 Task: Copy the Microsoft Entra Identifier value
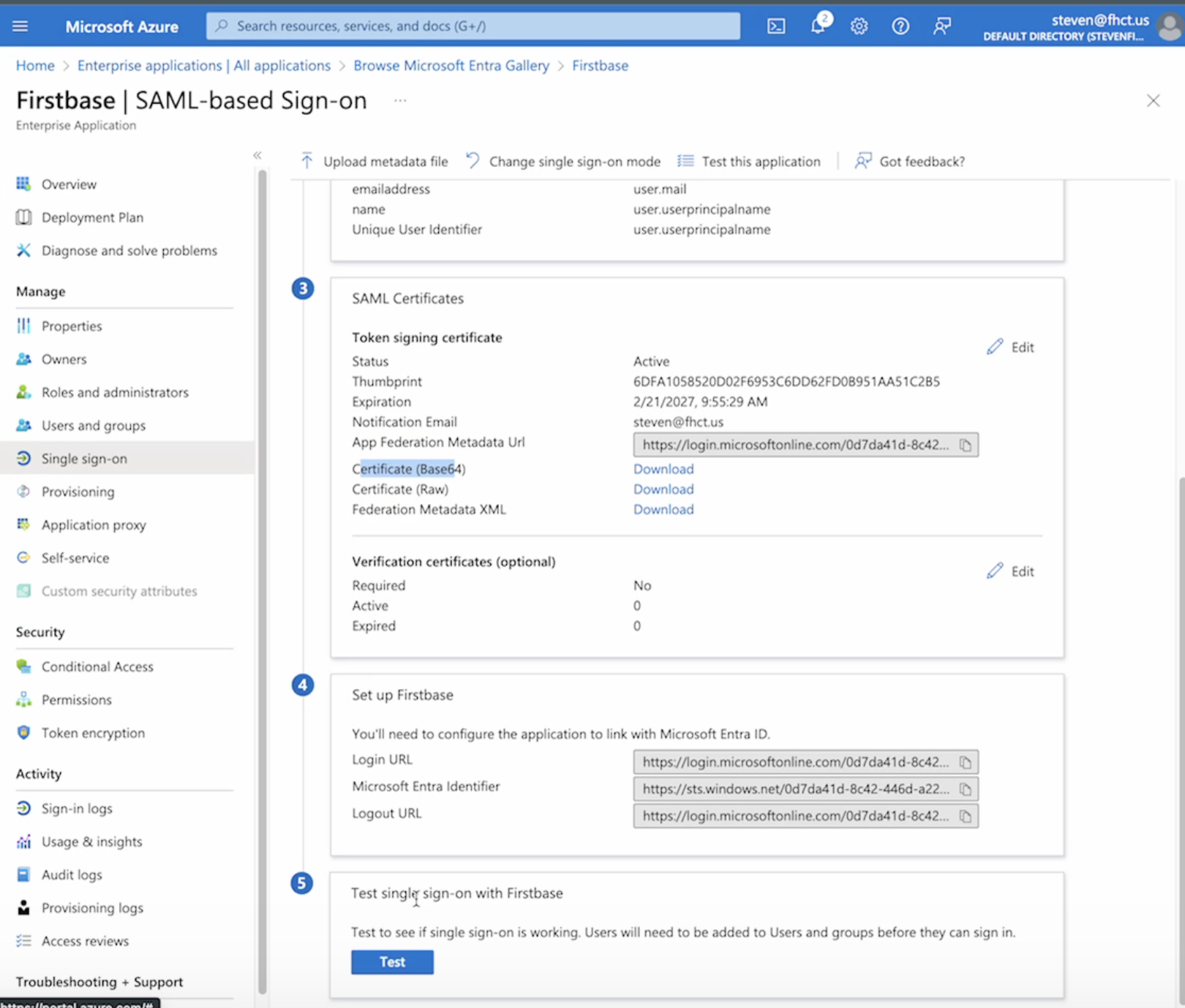[966, 789]
